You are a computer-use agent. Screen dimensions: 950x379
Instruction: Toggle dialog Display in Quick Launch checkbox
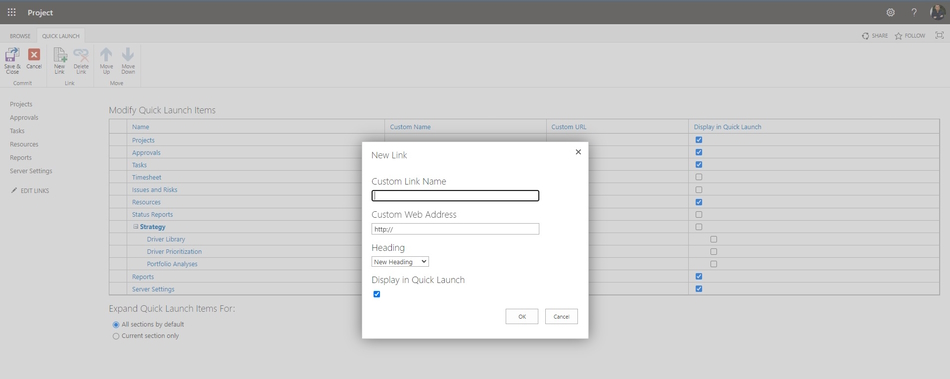pos(377,294)
